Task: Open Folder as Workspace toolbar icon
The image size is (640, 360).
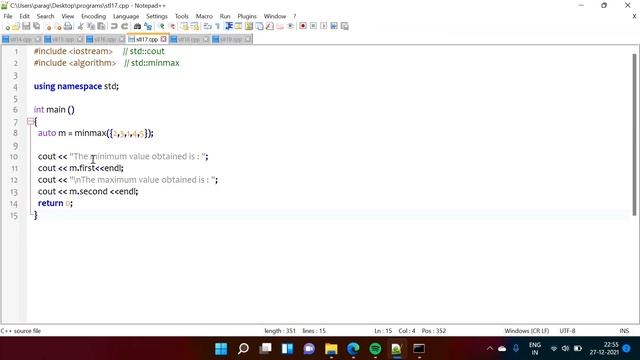Action: click(280, 27)
